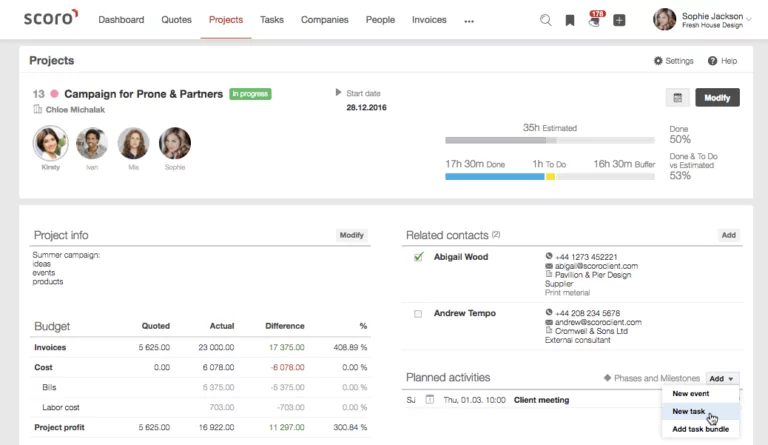Click the email icon for Andrew Tempo

(x=549, y=322)
